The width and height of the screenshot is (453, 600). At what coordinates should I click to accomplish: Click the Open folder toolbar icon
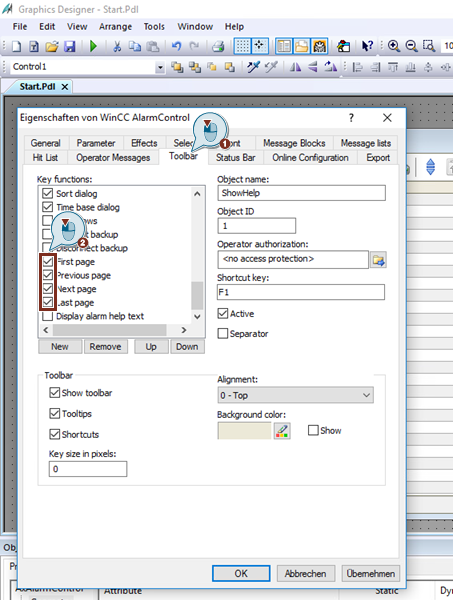tap(52, 46)
